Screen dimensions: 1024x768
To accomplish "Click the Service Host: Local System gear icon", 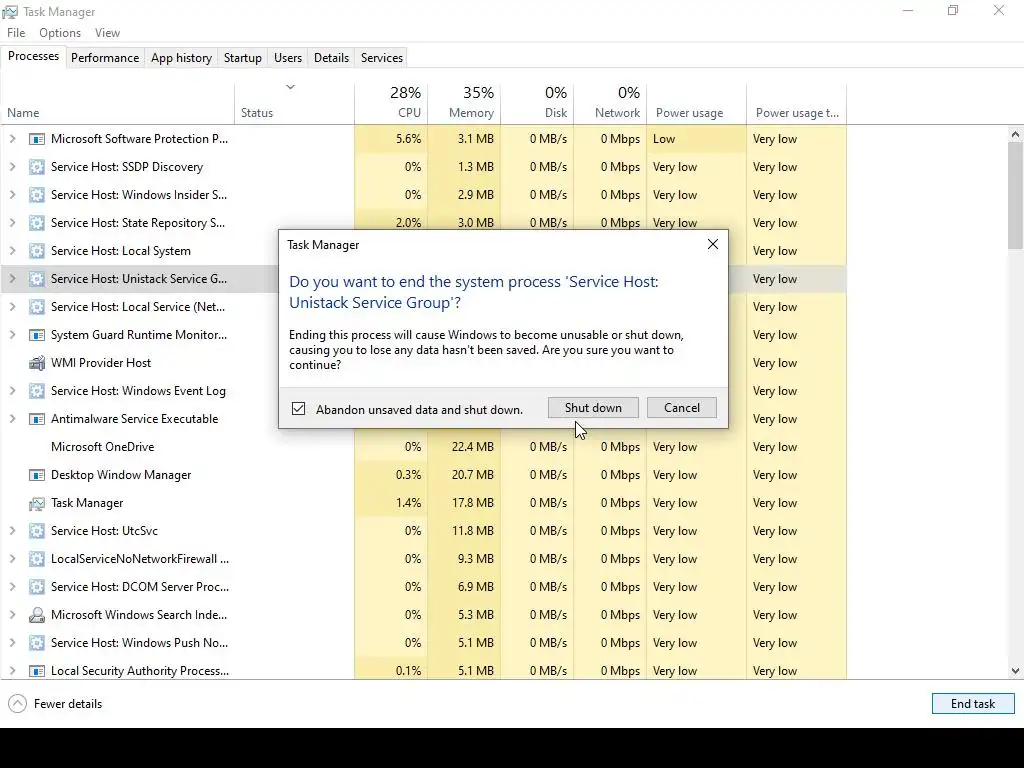I will (37, 251).
